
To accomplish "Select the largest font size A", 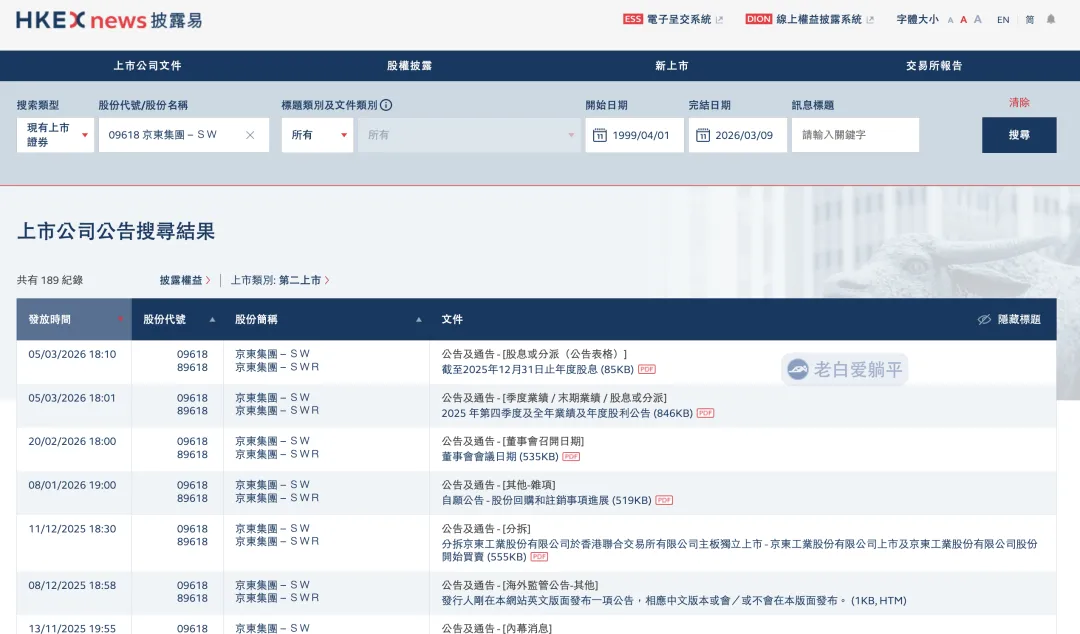I will 977,19.
